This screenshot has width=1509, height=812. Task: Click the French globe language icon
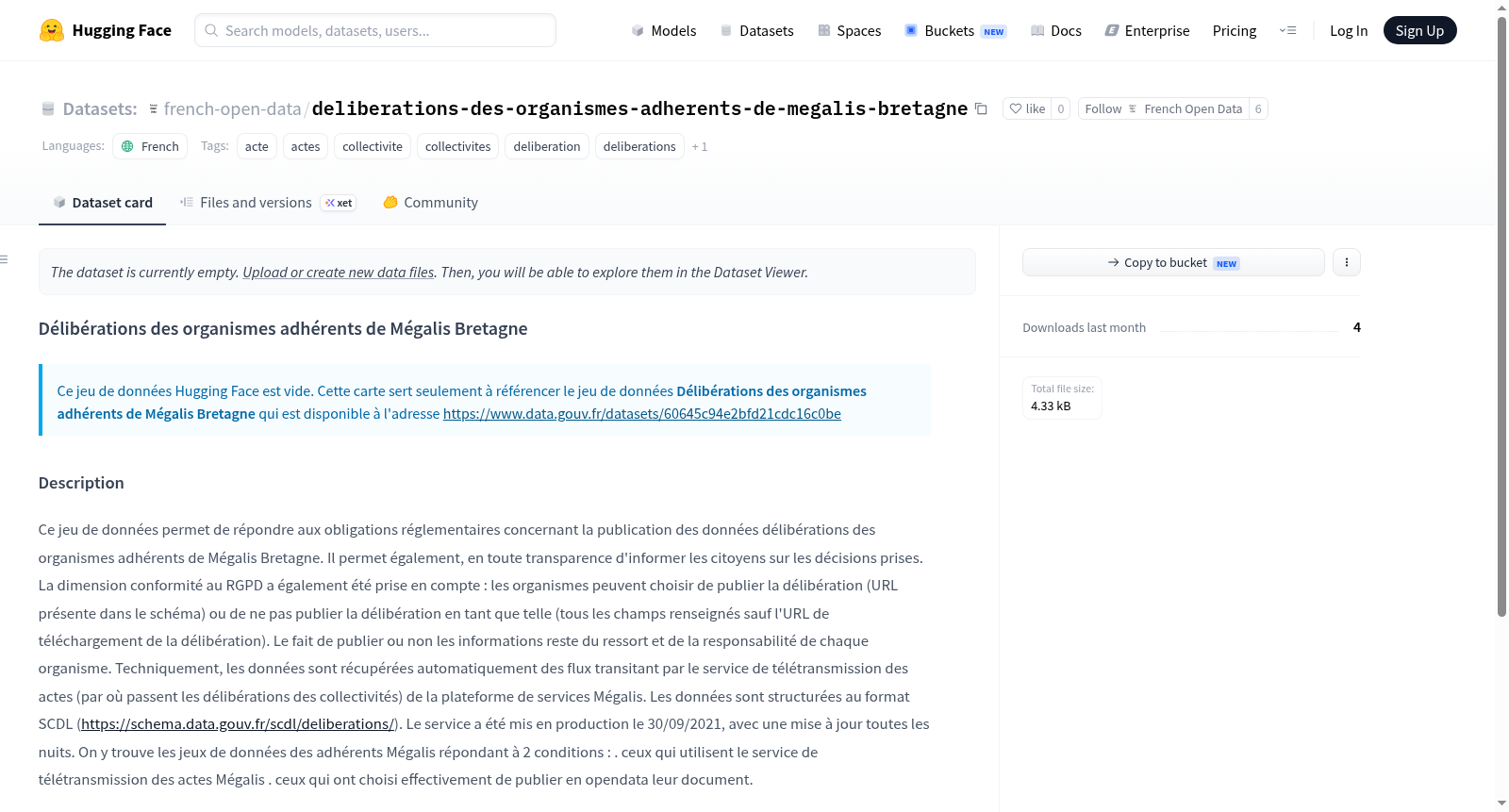[127, 146]
